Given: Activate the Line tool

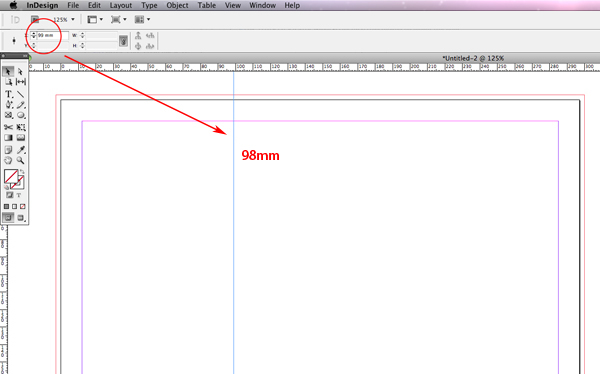Looking at the screenshot, I should 20,94.
